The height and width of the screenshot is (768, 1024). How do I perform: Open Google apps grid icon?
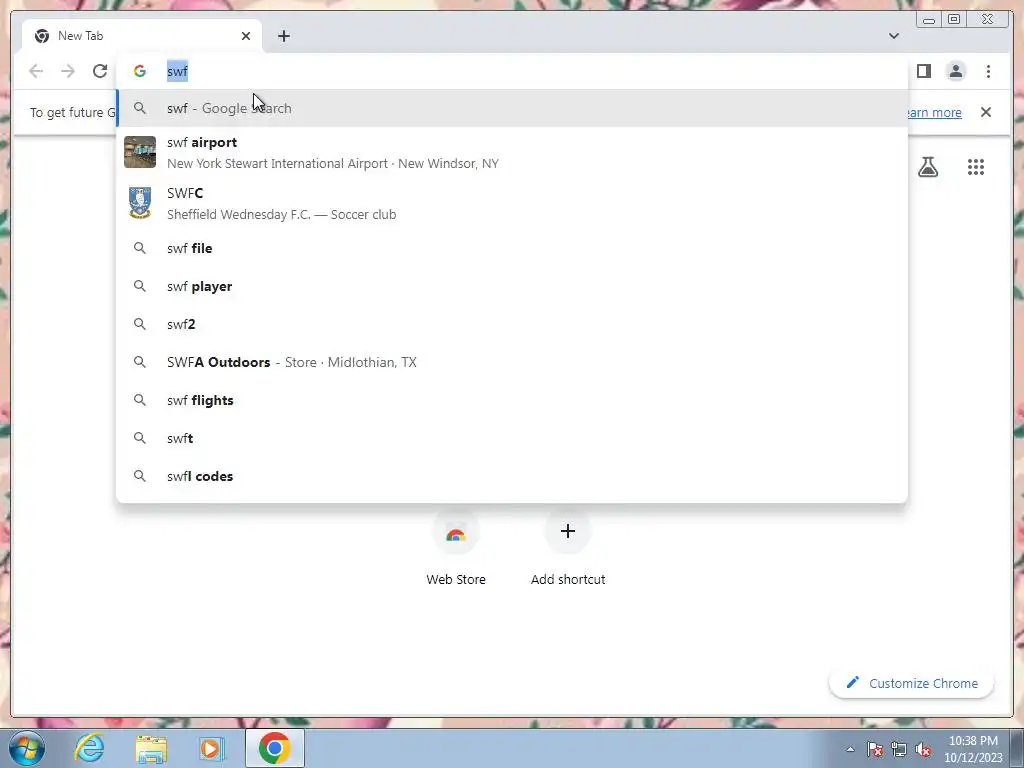(976, 167)
